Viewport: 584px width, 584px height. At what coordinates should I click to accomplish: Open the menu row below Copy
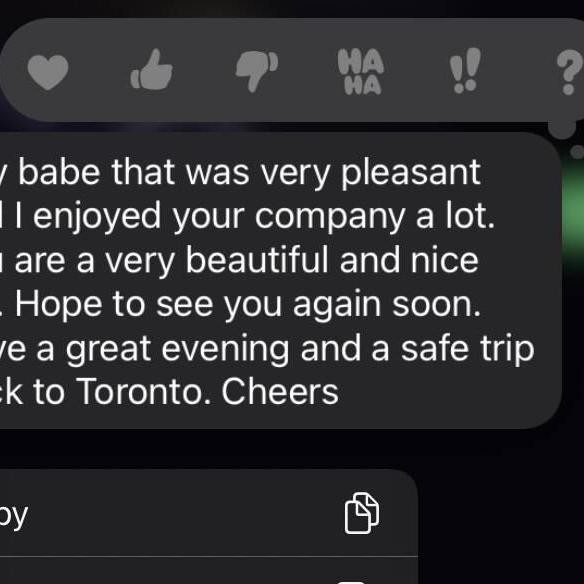[x=209, y=571]
